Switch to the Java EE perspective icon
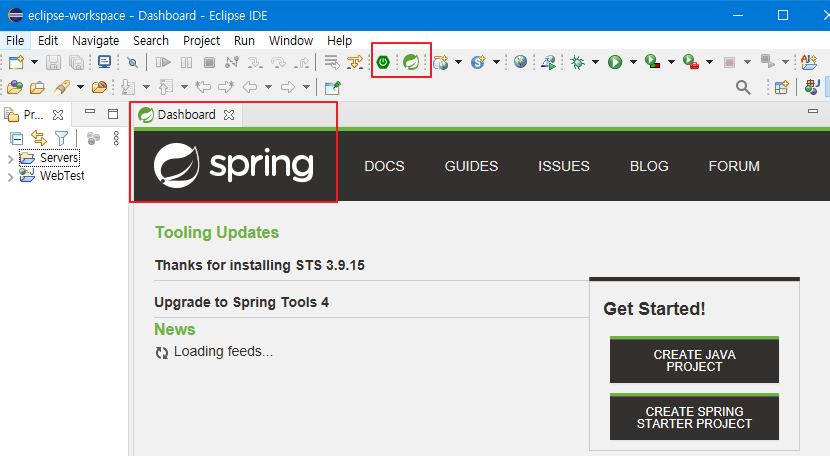Image resolution: width=830 pixels, height=456 pixels. (812, 87)
